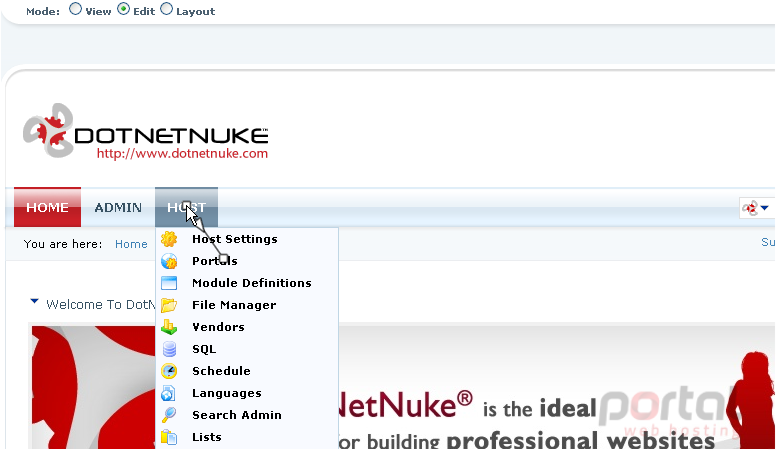Choose SQL menu entry
776x450 pixels.
pos(247,349)
